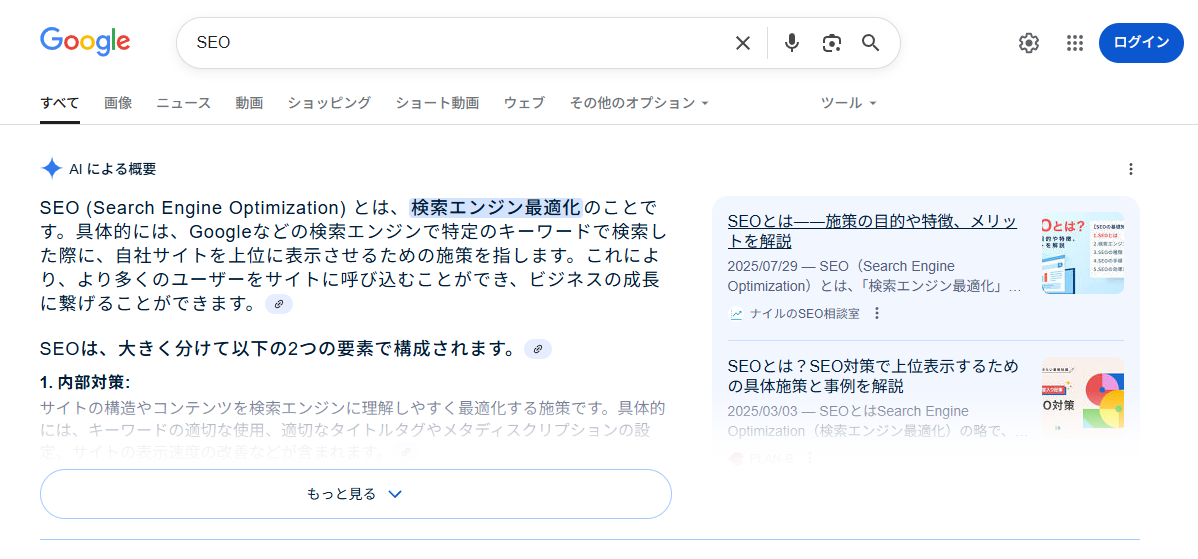Click the ナイルのSEO相談室 source name
1198x559 pixels.
point(805,313)
